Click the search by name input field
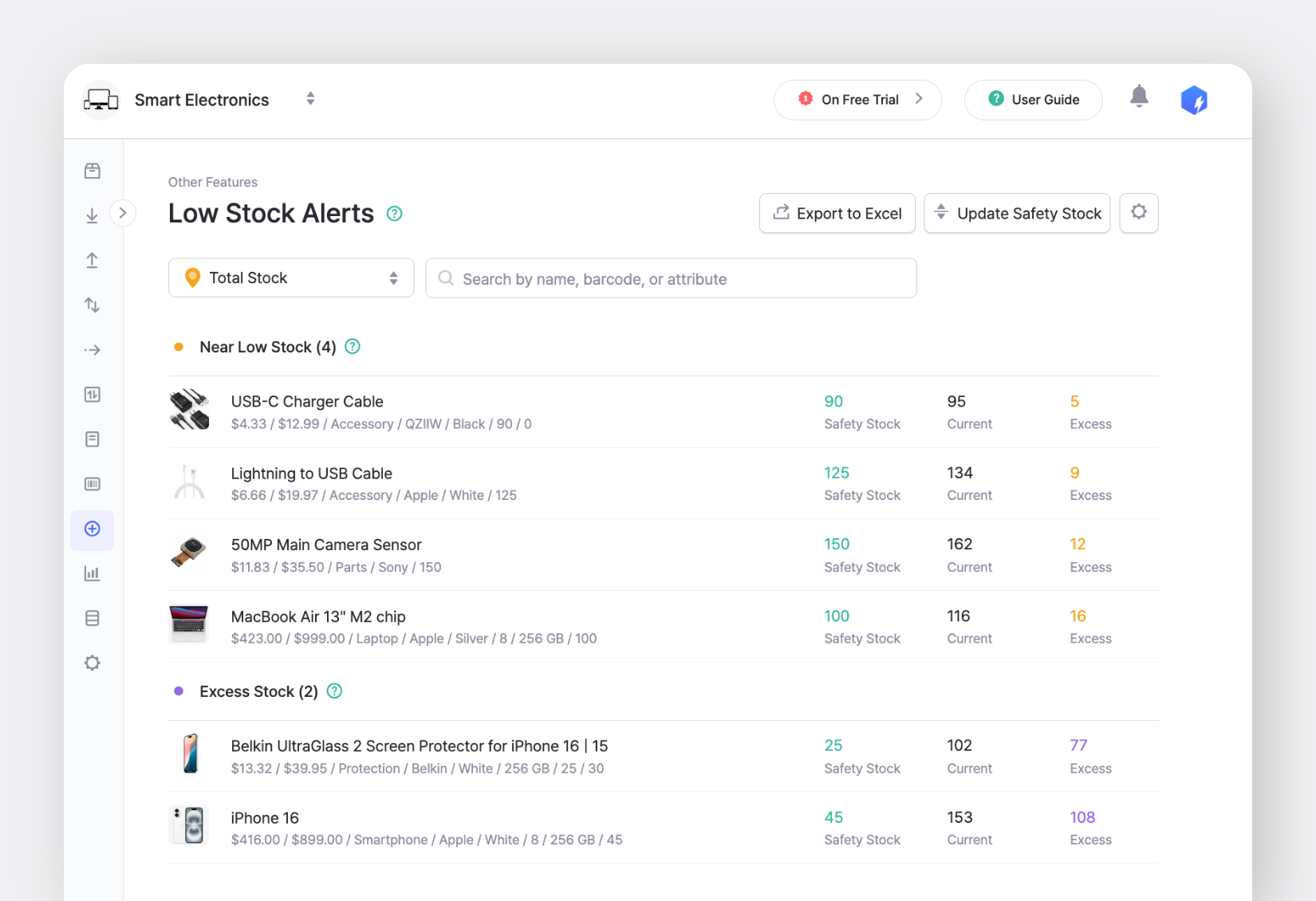 pyautogui.click(x=671, y=278)
